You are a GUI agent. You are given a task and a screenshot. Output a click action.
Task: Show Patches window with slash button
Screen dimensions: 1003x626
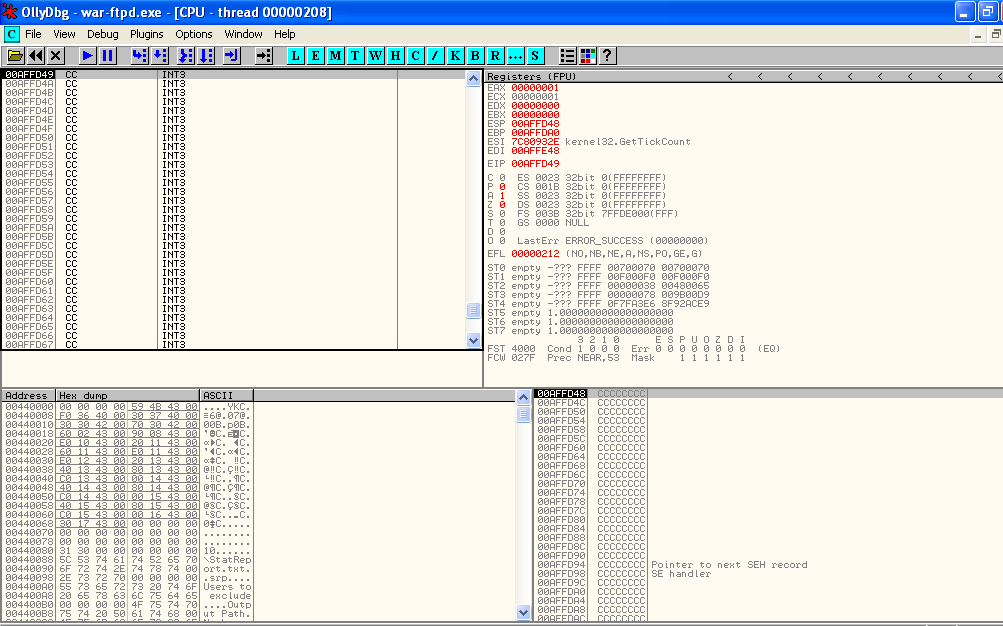[435, 56]
